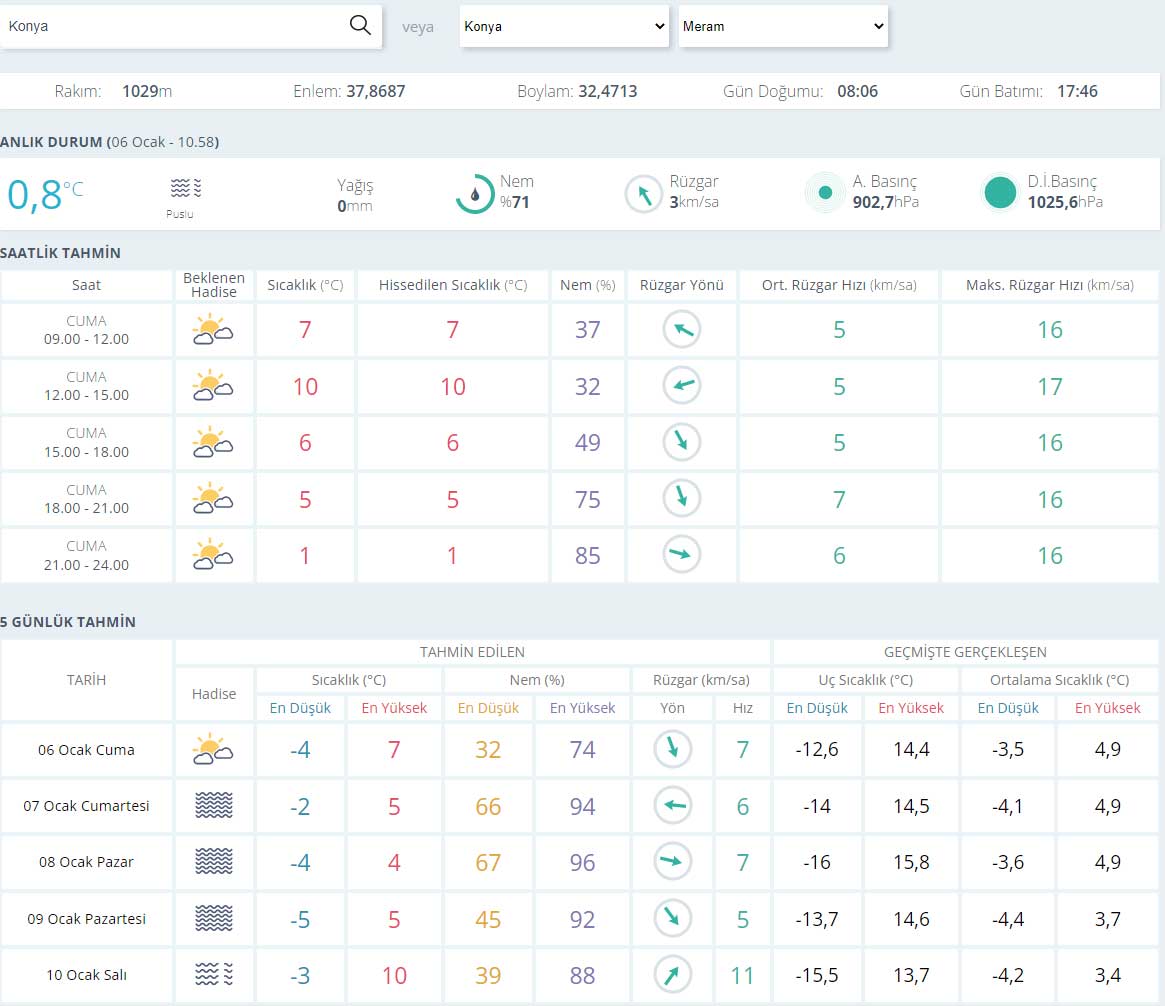Click the 08 Ocak Pazar fog icon
The image size is (1165, 1006).
(x=213, y=862)
